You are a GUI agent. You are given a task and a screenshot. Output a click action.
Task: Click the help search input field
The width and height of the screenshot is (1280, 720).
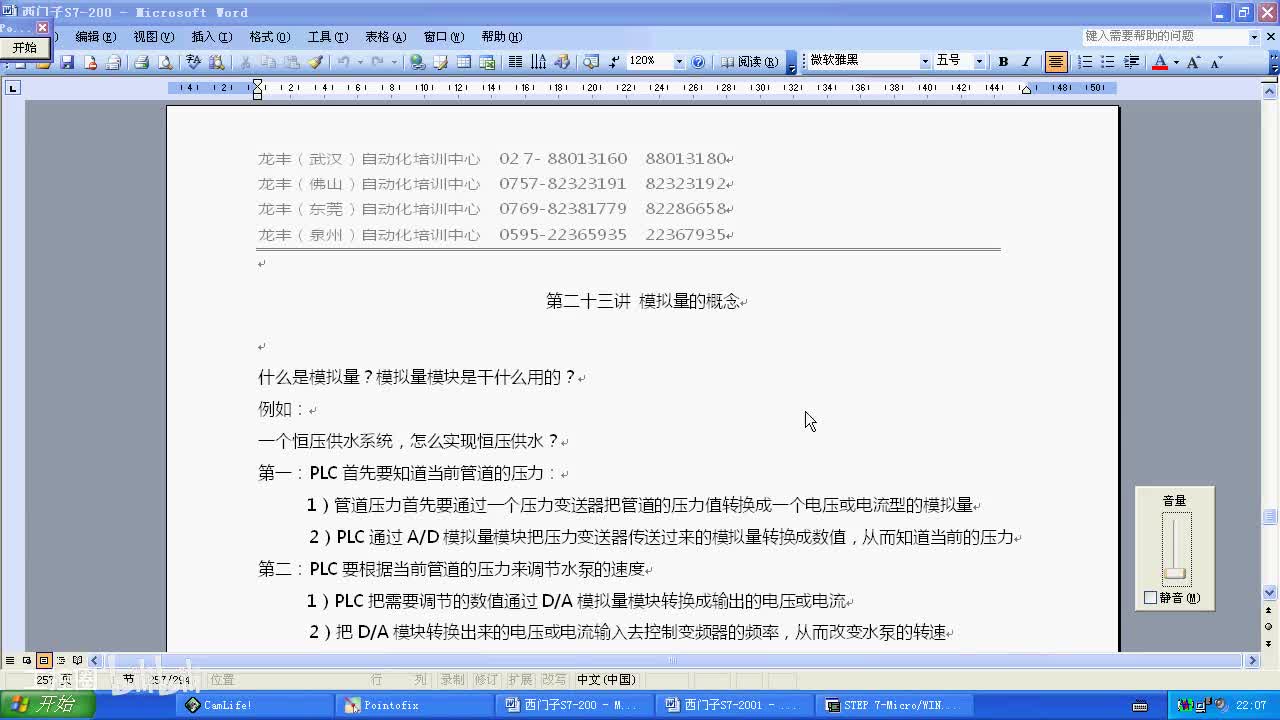coord(1164,36)
